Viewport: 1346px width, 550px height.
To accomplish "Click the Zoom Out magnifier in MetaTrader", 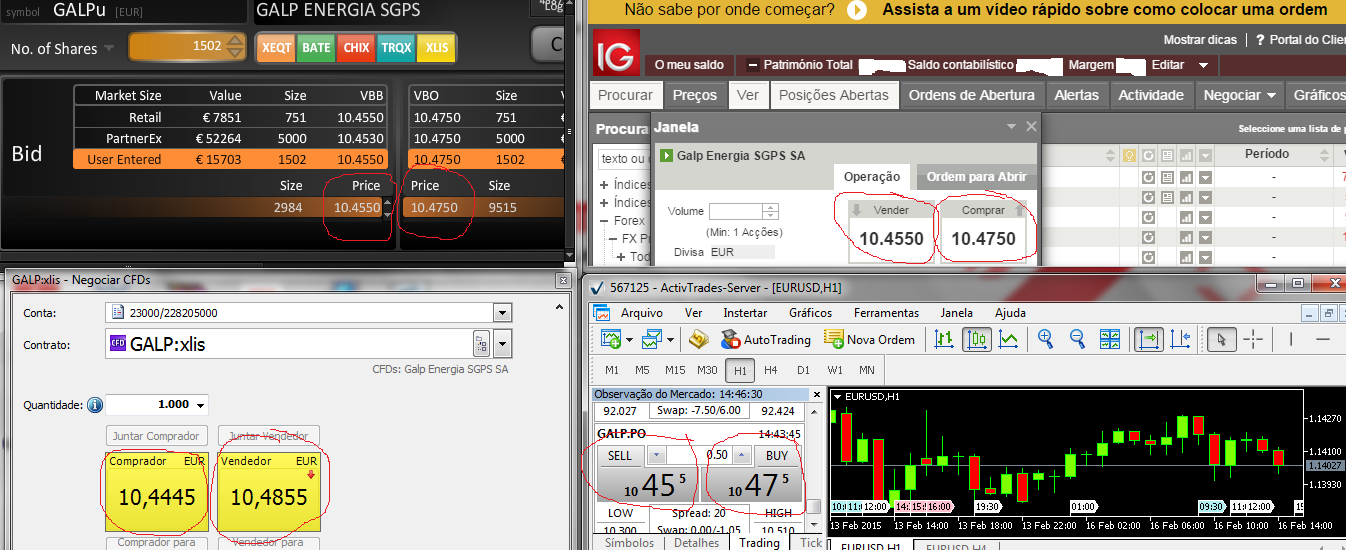I will click(1077, 339).
